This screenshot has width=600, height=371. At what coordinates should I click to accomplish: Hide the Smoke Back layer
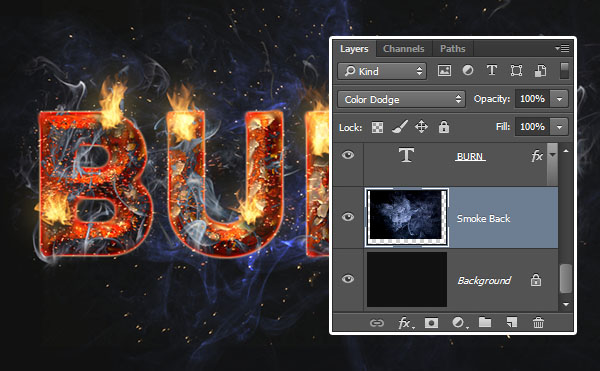348,217
